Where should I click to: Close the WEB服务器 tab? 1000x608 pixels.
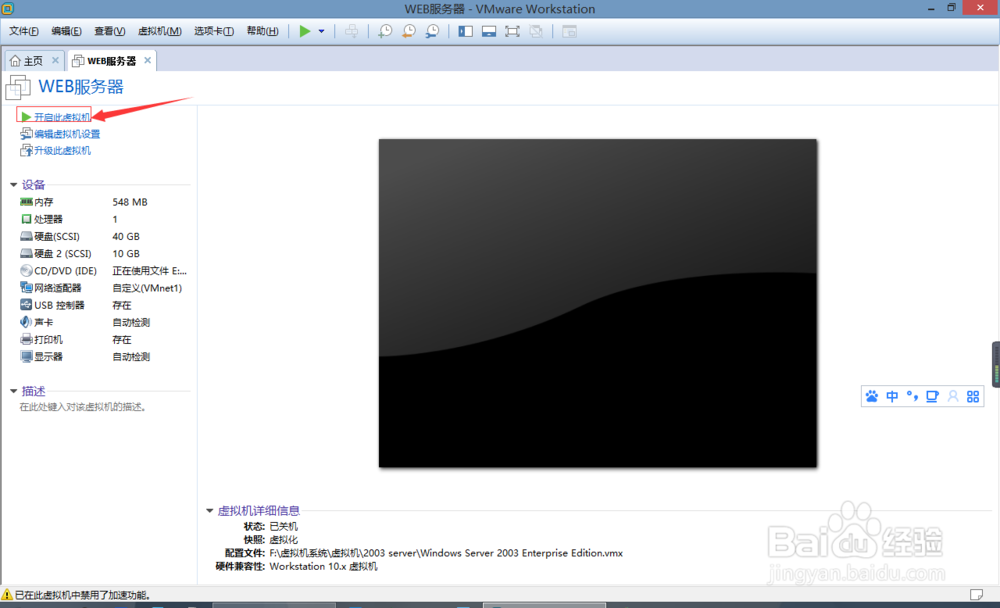147,60
